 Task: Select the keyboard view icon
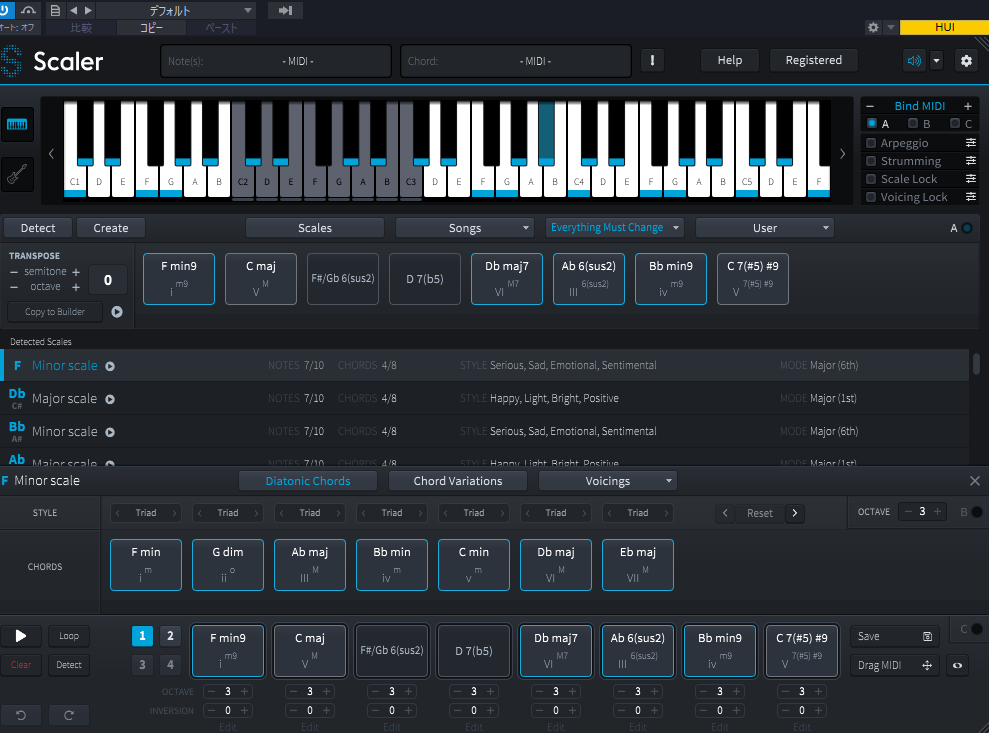tap(17, 124)
